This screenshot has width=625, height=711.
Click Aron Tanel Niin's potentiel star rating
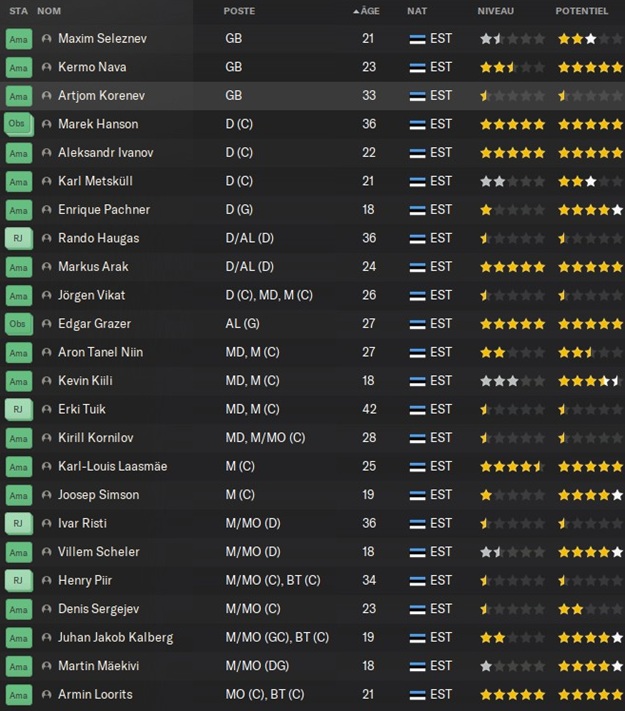591,352
